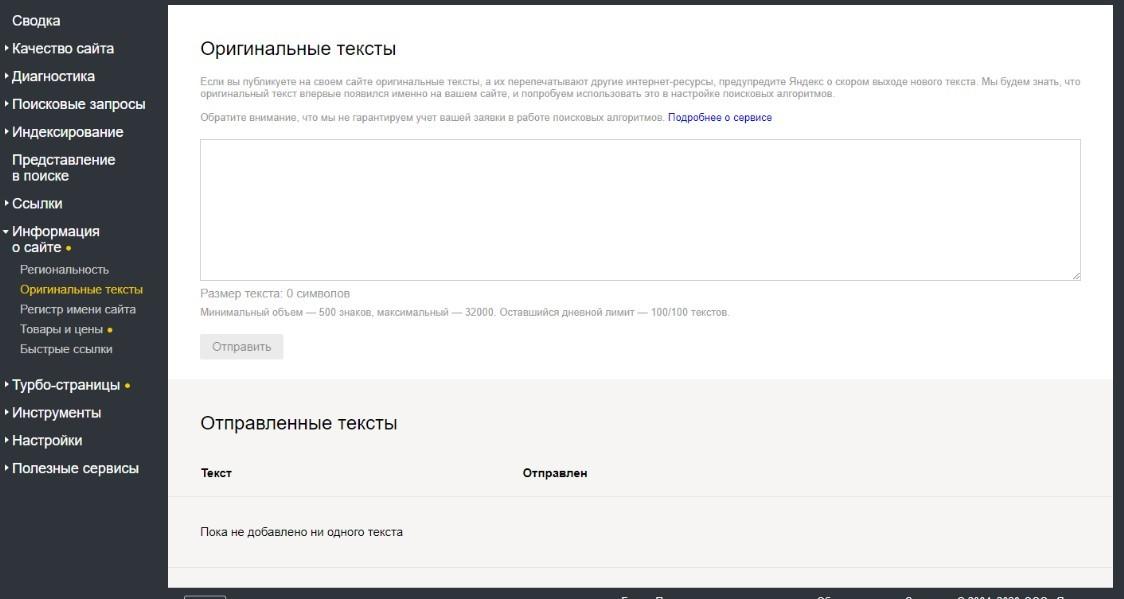Follow the Подробнее о сервисе link
1124x599 pixels.
click(x=720, y=118)
